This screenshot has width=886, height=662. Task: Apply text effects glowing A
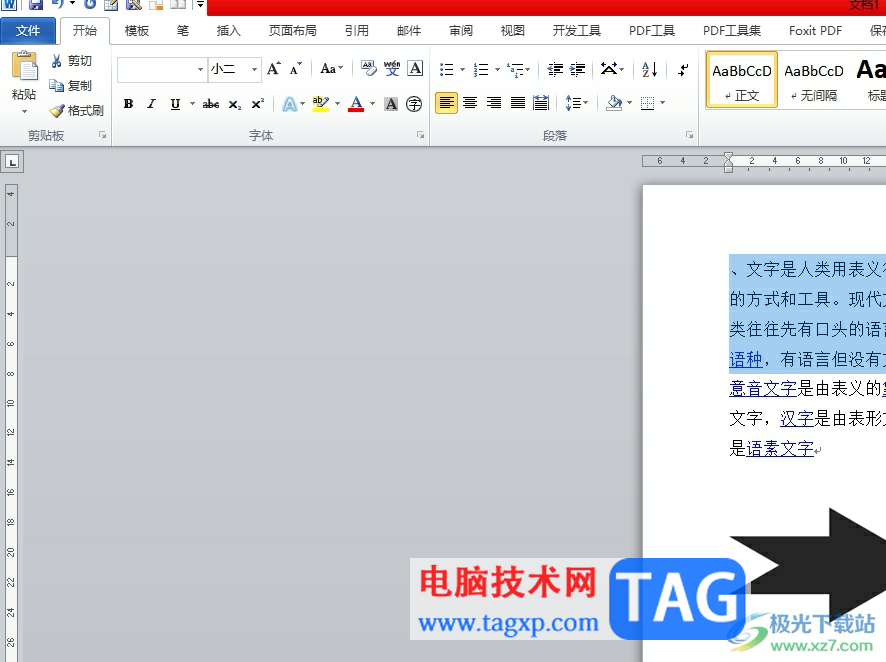point(289,104)
